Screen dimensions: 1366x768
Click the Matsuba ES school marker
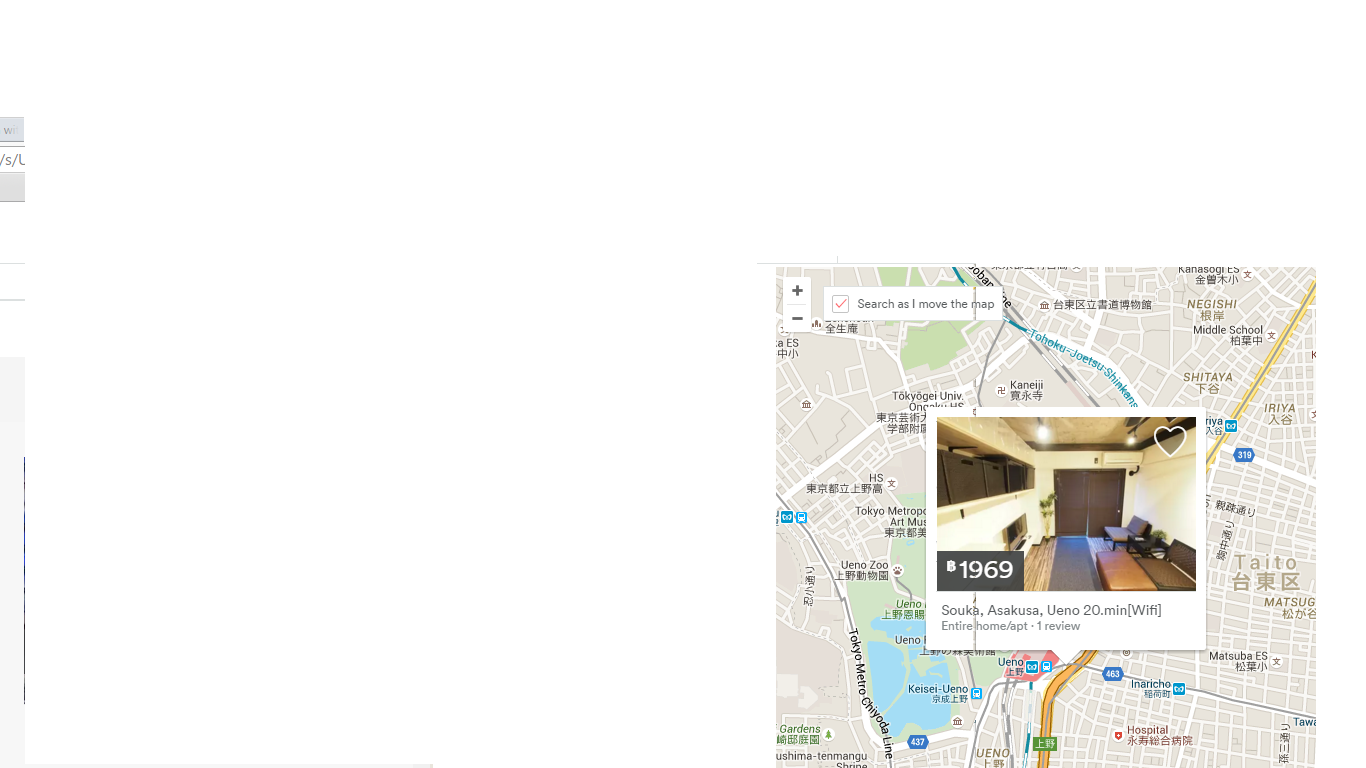coord(1276,662)
